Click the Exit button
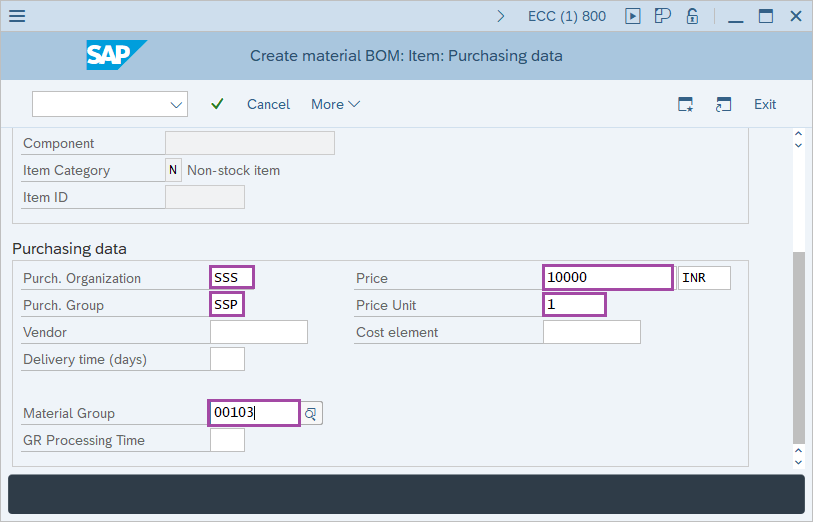This screenshot has width=813, height=522. tap(765, 104)
